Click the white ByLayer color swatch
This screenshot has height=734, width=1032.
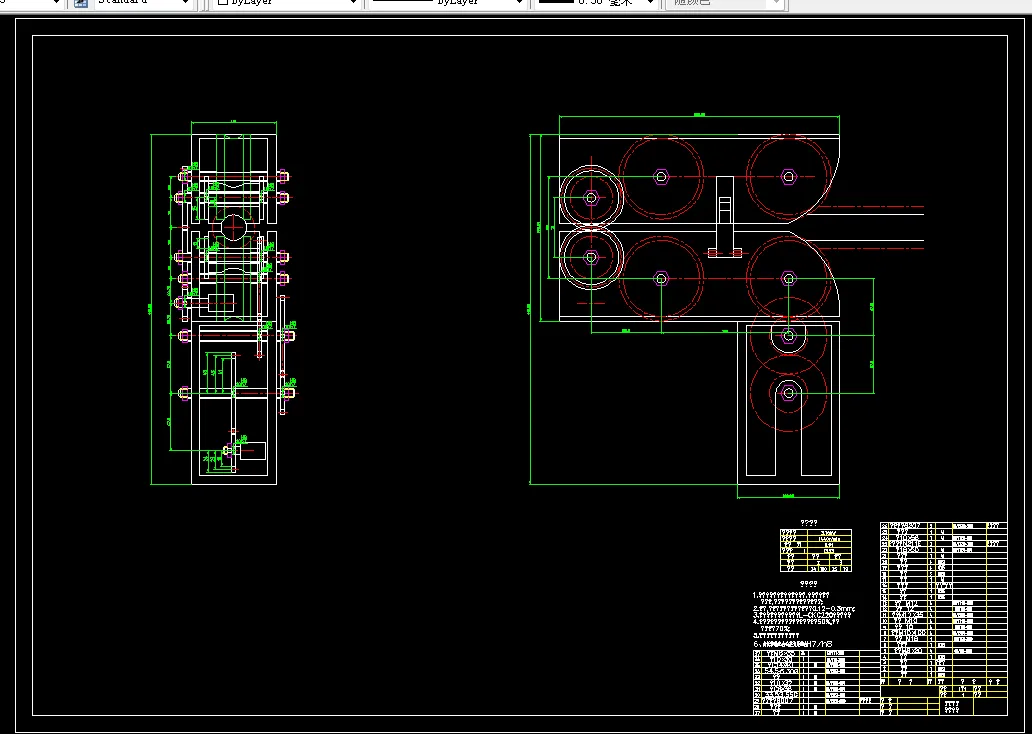point(222,2)
